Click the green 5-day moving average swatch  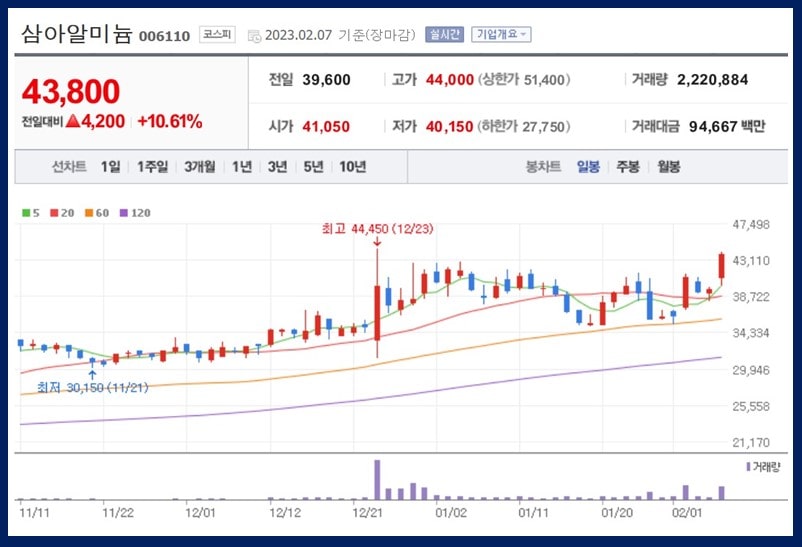(26, 213)
